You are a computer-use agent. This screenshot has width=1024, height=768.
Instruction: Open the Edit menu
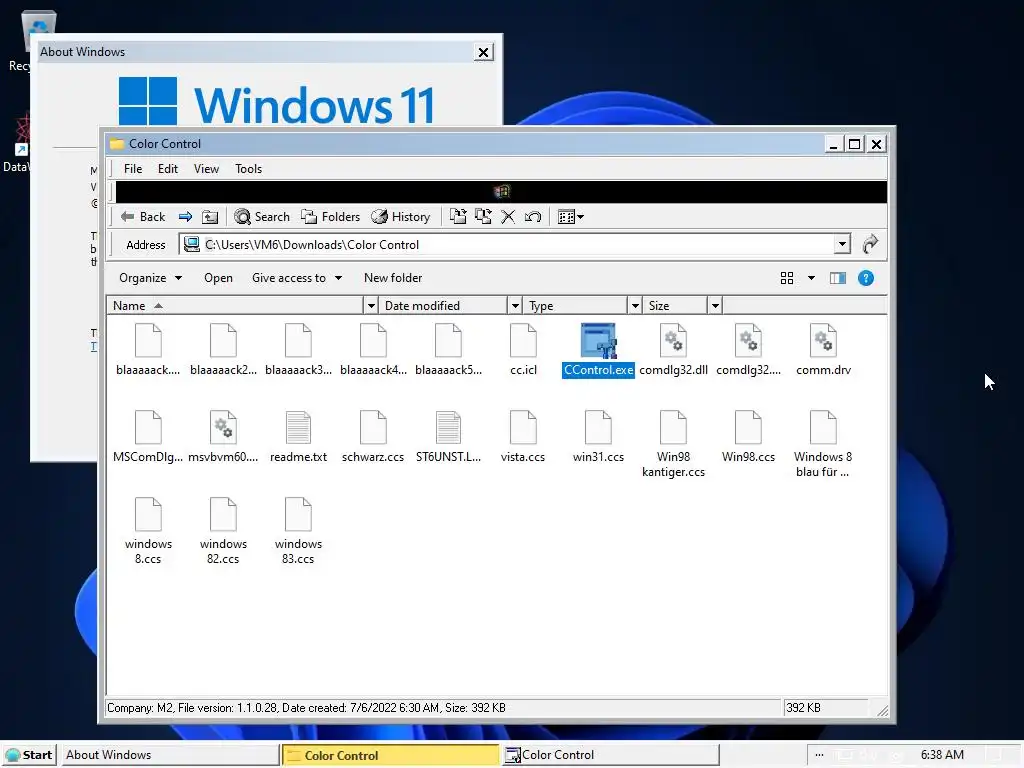(x=168, y=168)
